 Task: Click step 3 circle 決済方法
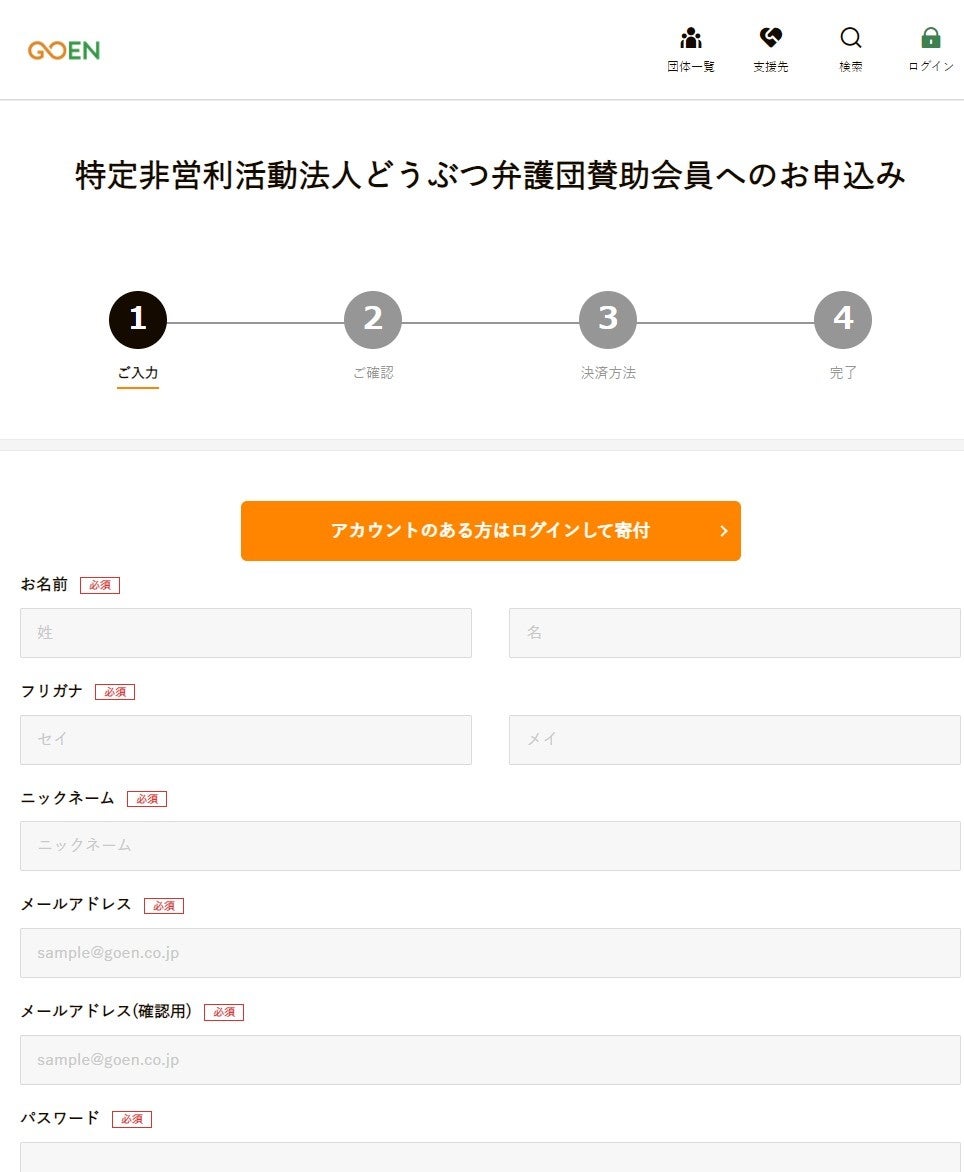(x=608, y=320)
